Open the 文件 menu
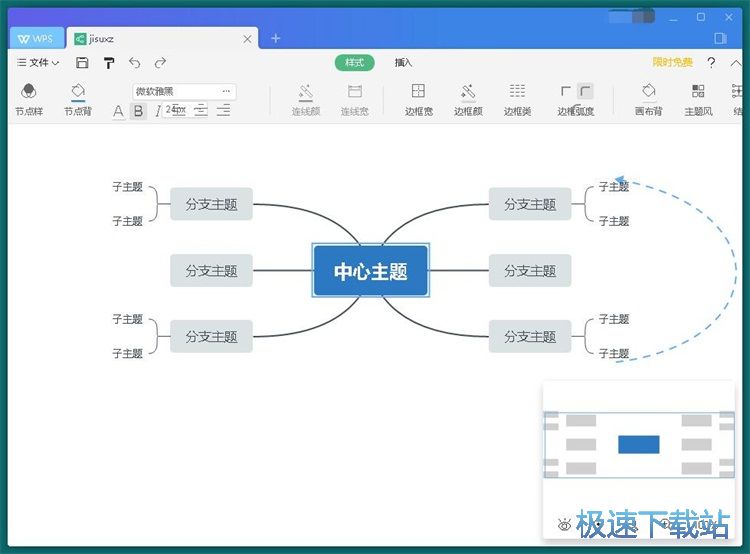The width and height of the screenshot is (750, 554). (x=38, y=63)
